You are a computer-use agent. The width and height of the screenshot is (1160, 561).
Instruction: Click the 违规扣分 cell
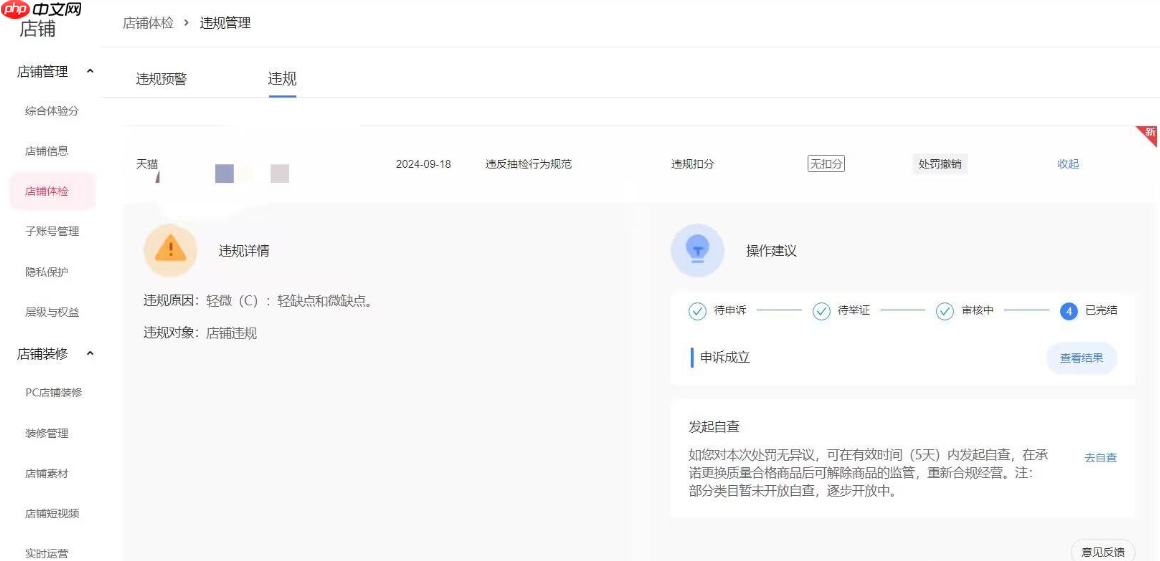(x=692, y=164)
